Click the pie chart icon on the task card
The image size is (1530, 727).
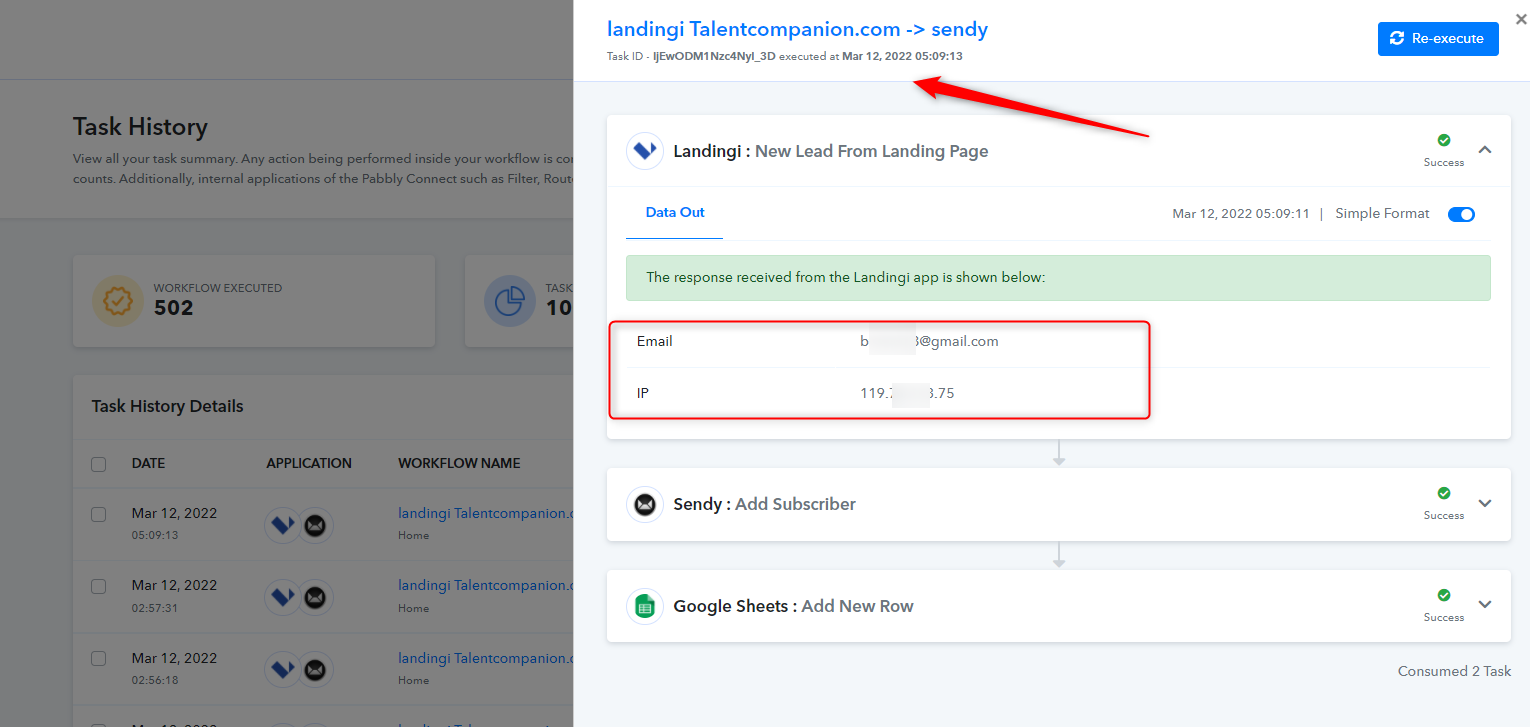(x=509, y=301)
